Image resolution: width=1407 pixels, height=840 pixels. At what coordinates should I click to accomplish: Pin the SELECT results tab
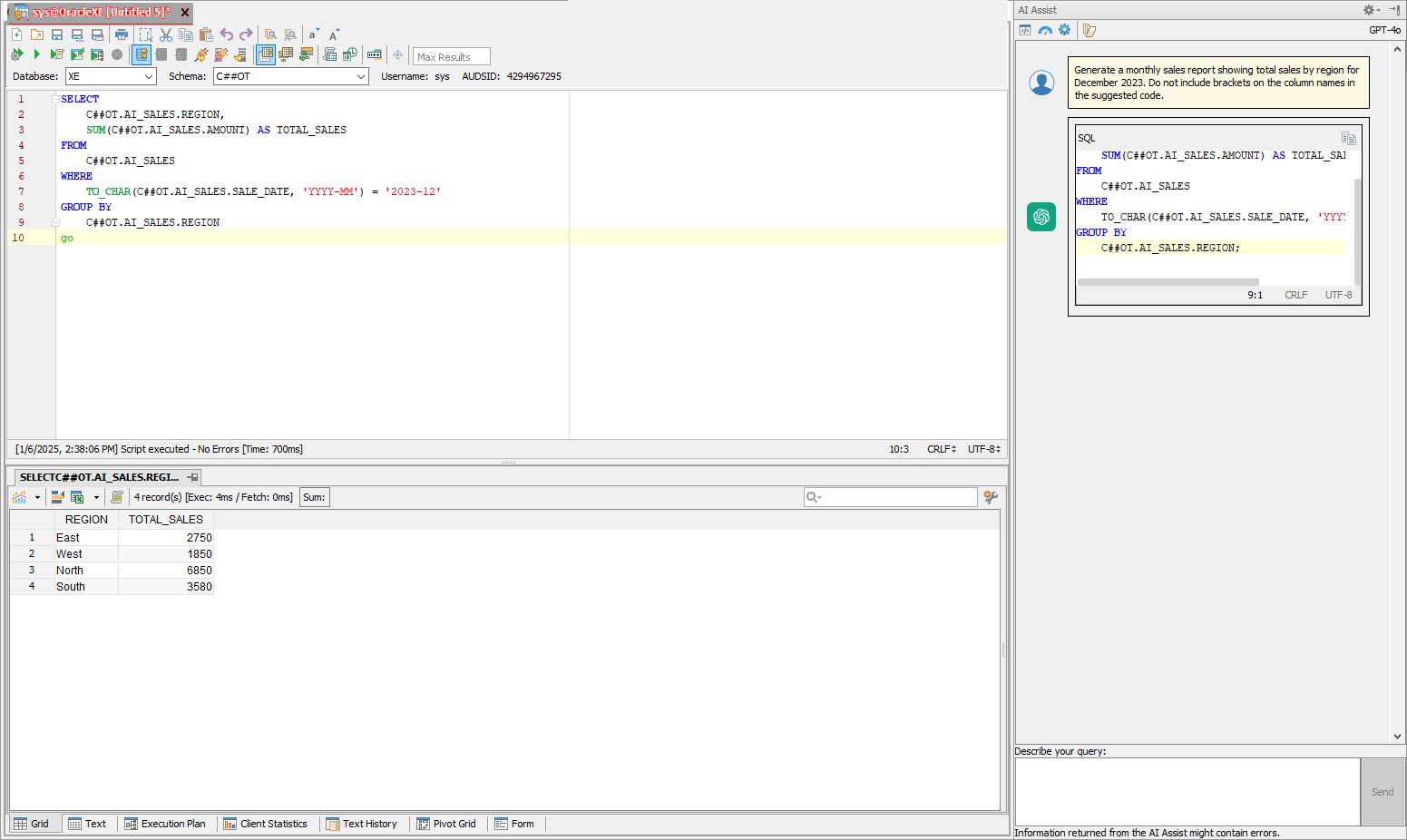(x=192, y=477)
